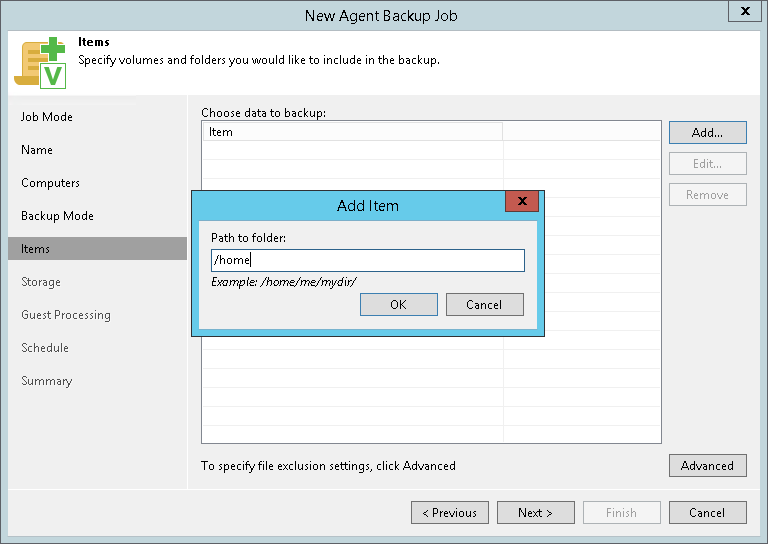Click the Veeam backup job wizard icon

click(x=40, y=61)
